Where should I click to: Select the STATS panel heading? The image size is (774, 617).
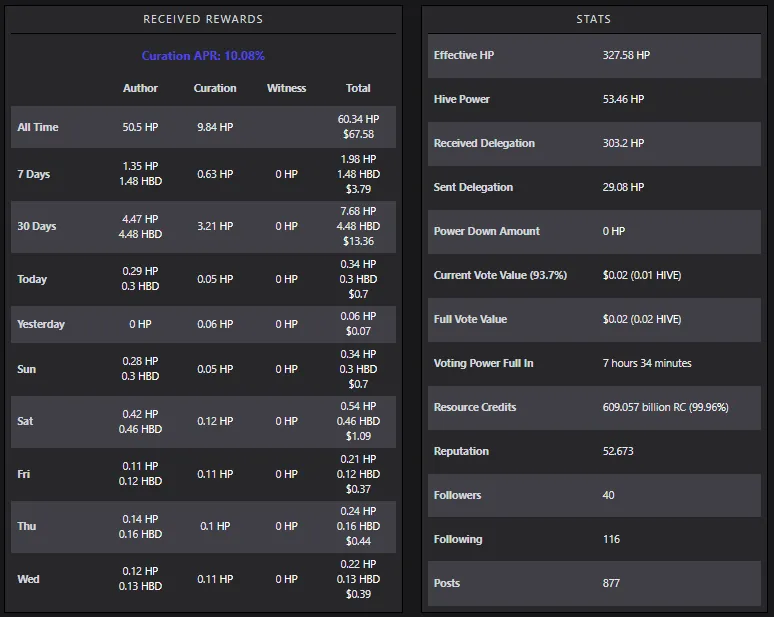[593, 19]
